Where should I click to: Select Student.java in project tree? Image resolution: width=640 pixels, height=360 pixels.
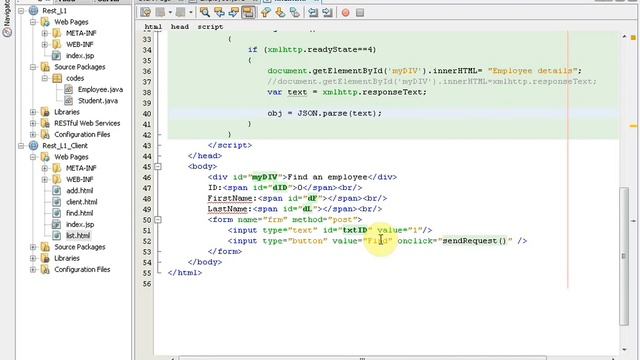tap(98, 101)
